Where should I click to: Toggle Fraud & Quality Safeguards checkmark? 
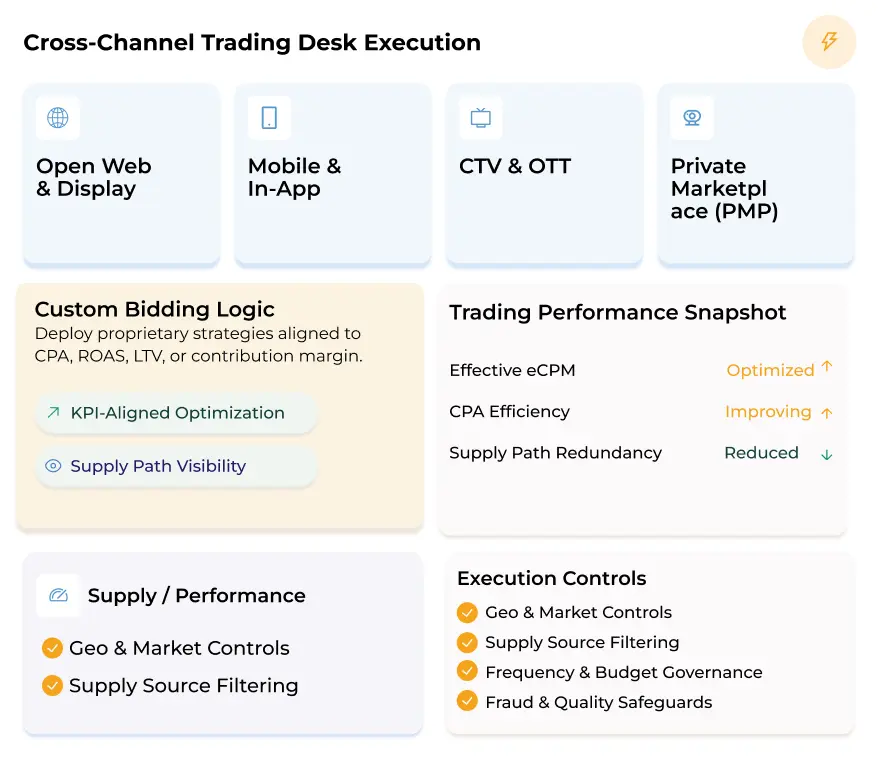(x=467, y=702)
